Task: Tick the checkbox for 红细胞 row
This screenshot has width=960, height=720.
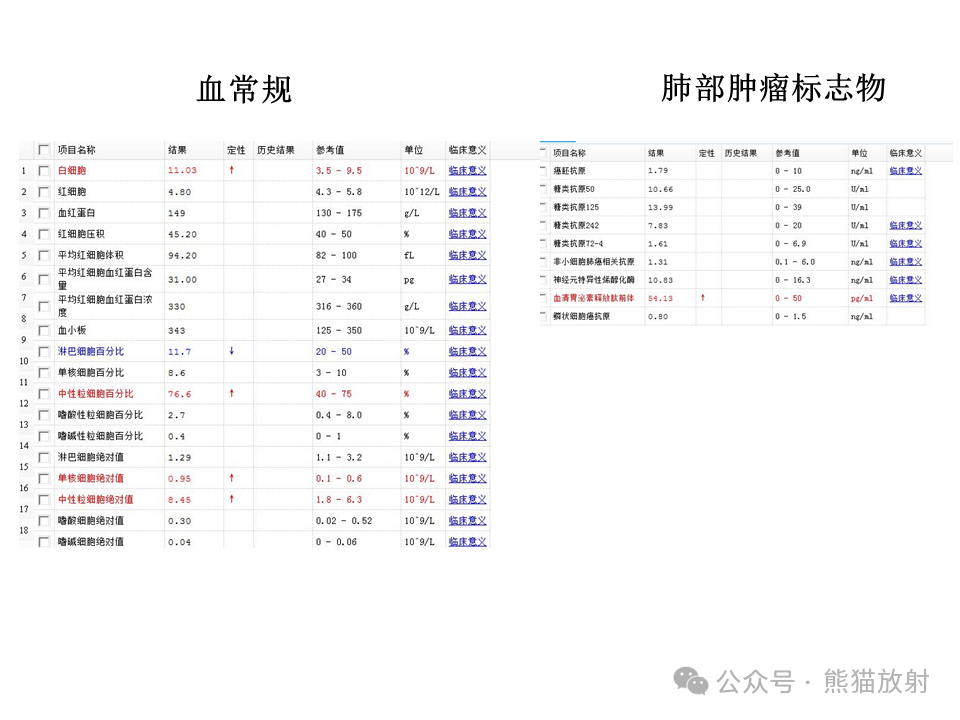Action: 43,192
